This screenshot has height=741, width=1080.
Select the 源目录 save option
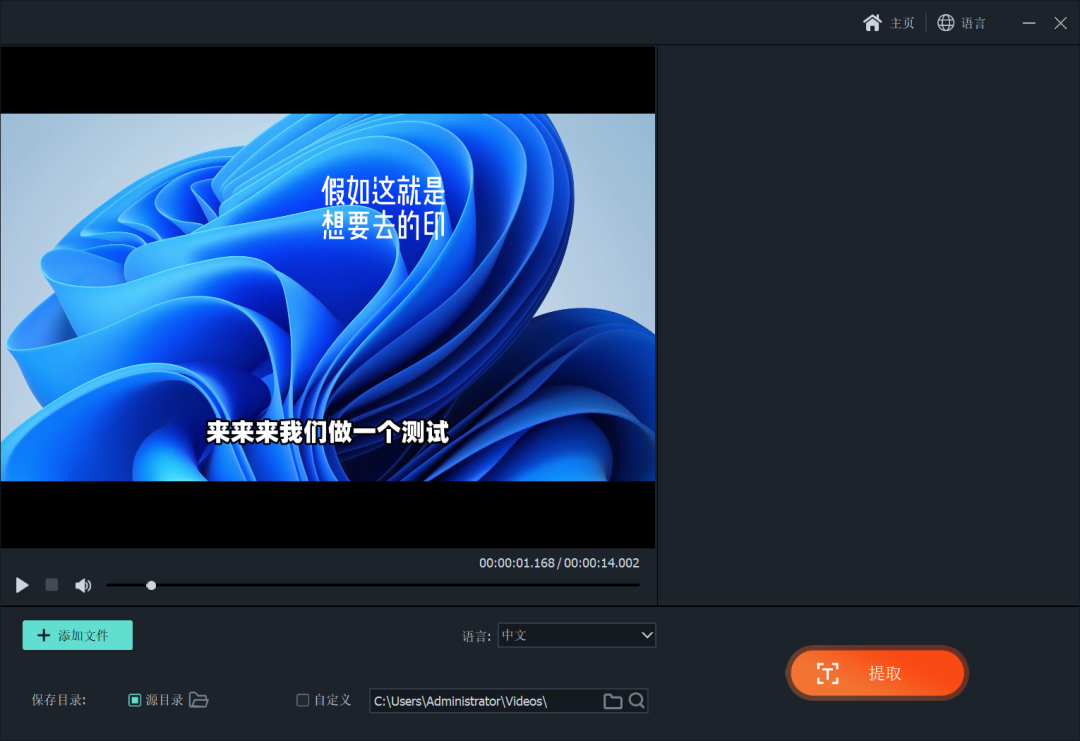[135, 700]
